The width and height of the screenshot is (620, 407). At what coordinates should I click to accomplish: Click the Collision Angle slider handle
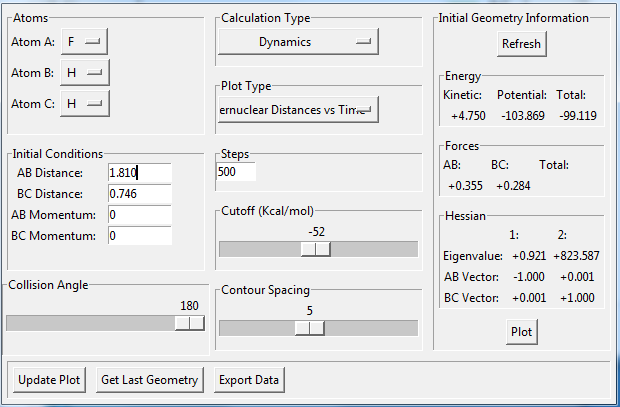tap(189, 323)
